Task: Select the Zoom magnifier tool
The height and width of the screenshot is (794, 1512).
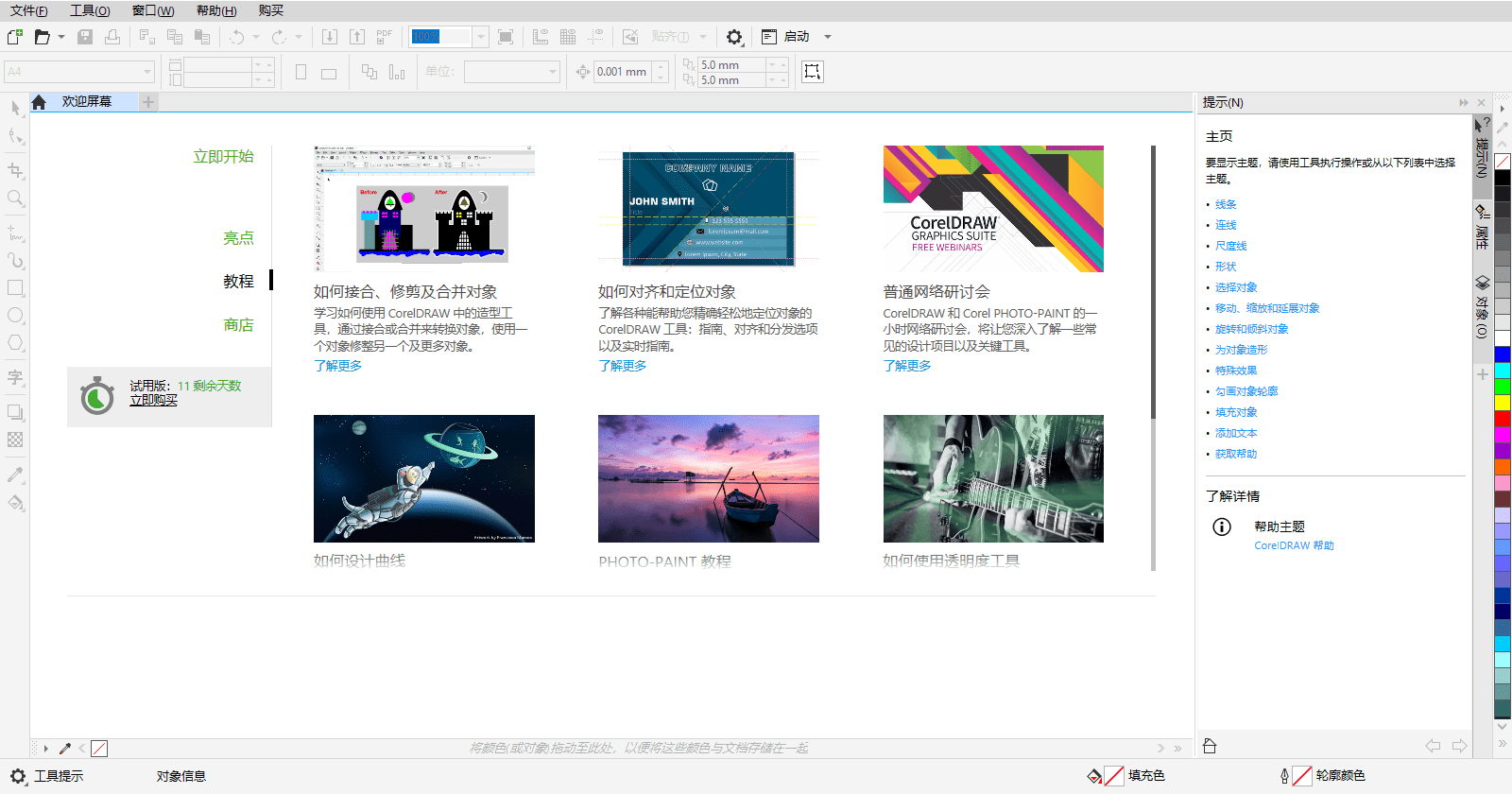Action: coord(15,198)
